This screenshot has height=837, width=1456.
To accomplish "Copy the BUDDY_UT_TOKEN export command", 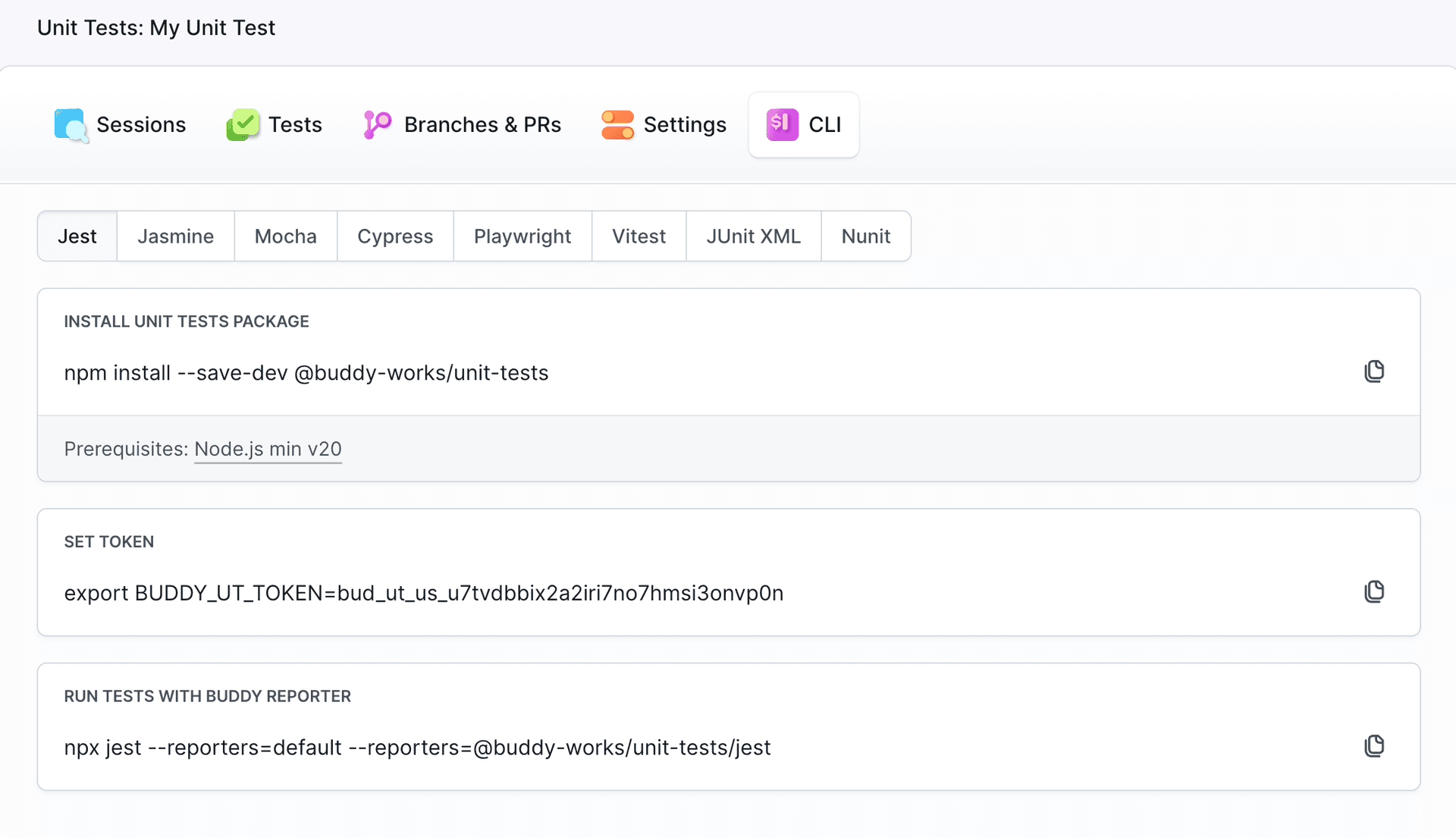I will 1375,591.
